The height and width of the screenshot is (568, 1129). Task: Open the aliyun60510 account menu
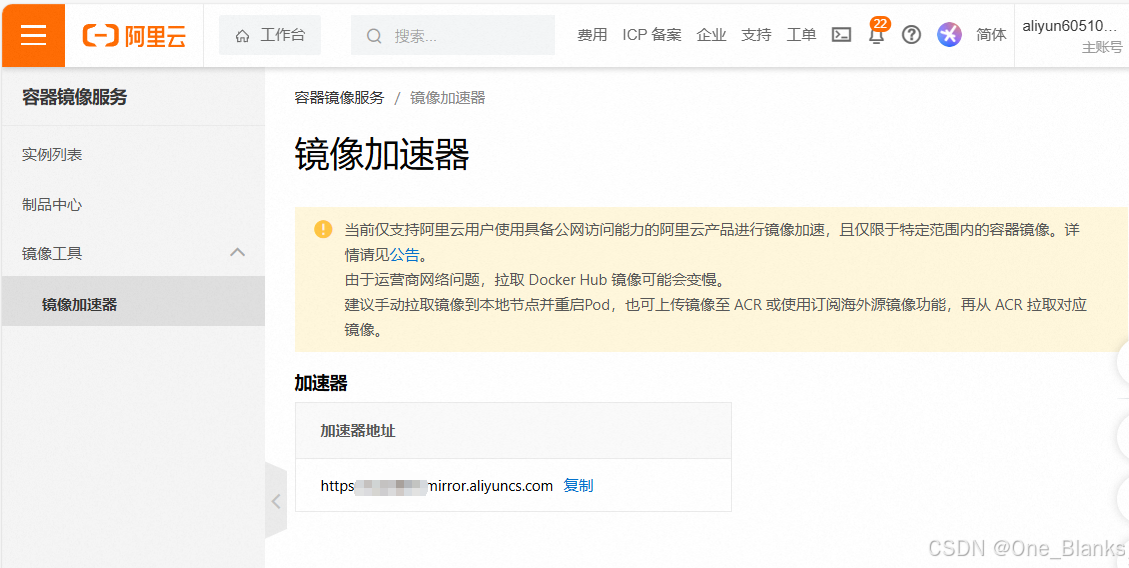[x=1072, y=36]
